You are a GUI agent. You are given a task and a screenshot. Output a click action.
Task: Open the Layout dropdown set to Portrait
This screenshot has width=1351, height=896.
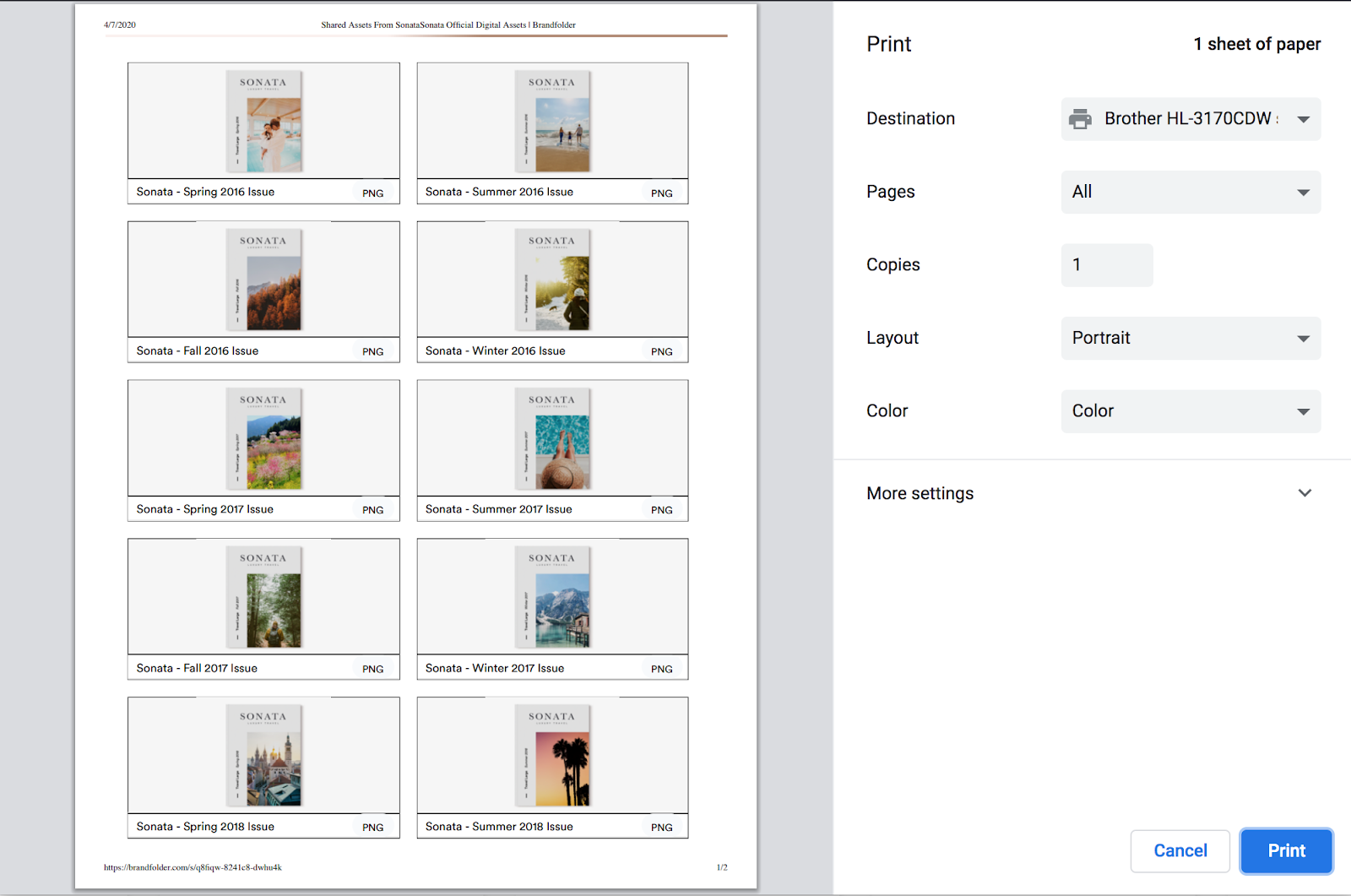[x=1191, y=339]
